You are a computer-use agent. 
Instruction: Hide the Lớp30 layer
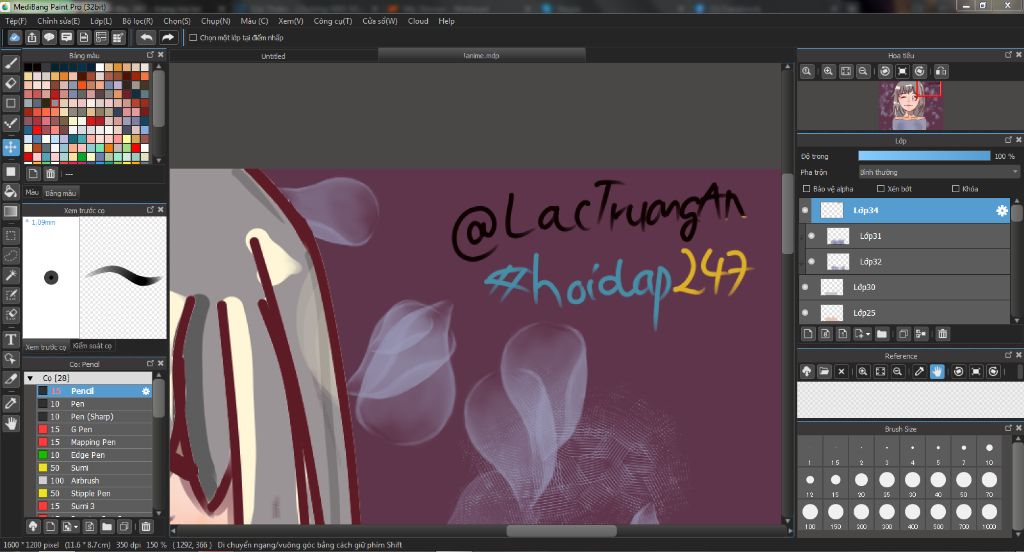click(x=805, y=287)
